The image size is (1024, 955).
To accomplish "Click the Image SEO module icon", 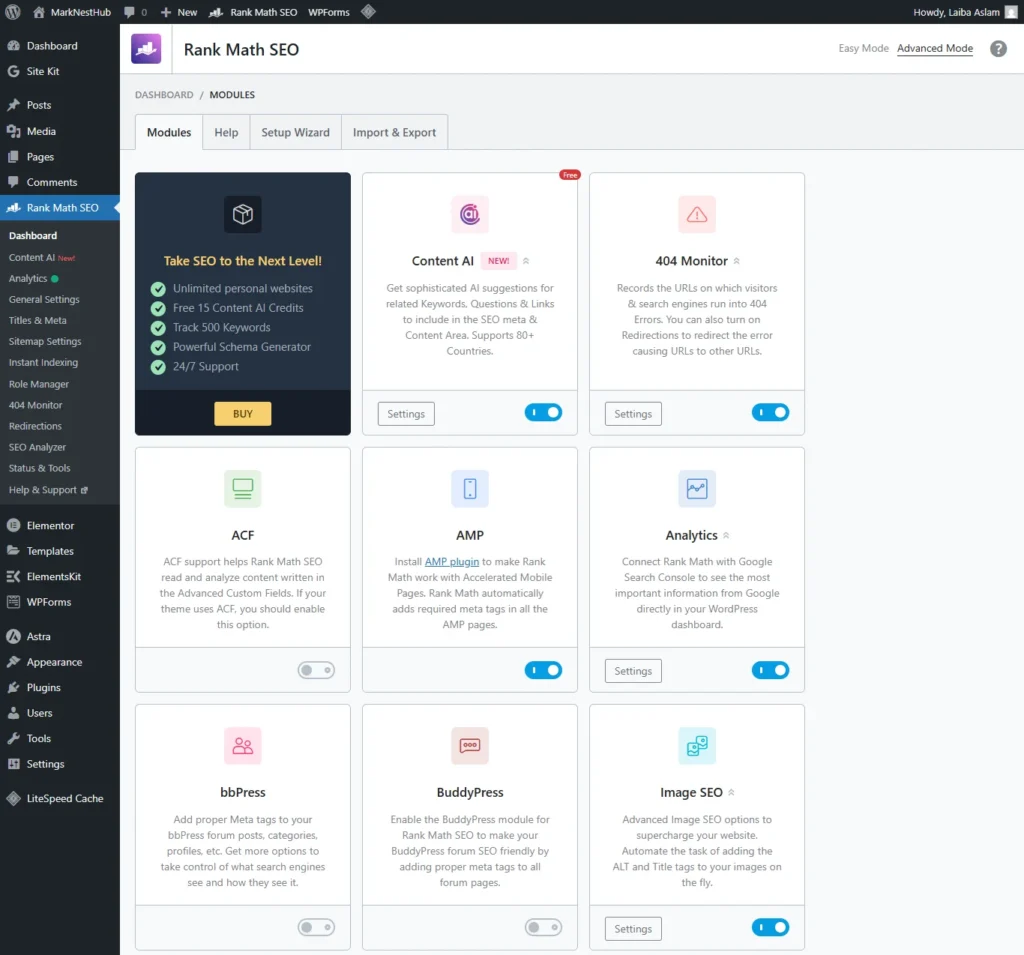I will [x=697, y=745].
